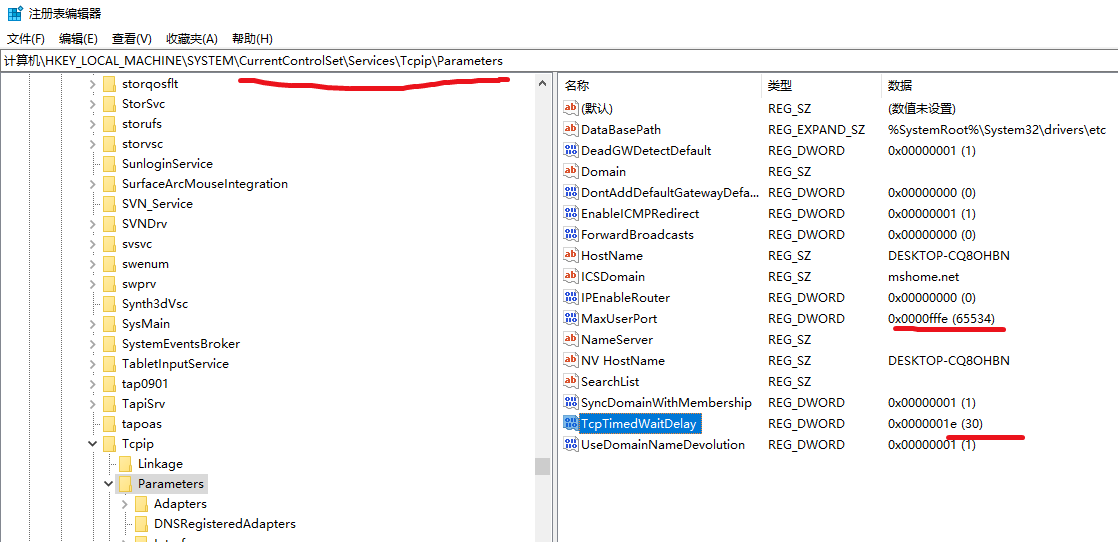1118x542 pixels.
Task: Click the tree pane scroll up arrow
Action: click(x=543, y=83)
